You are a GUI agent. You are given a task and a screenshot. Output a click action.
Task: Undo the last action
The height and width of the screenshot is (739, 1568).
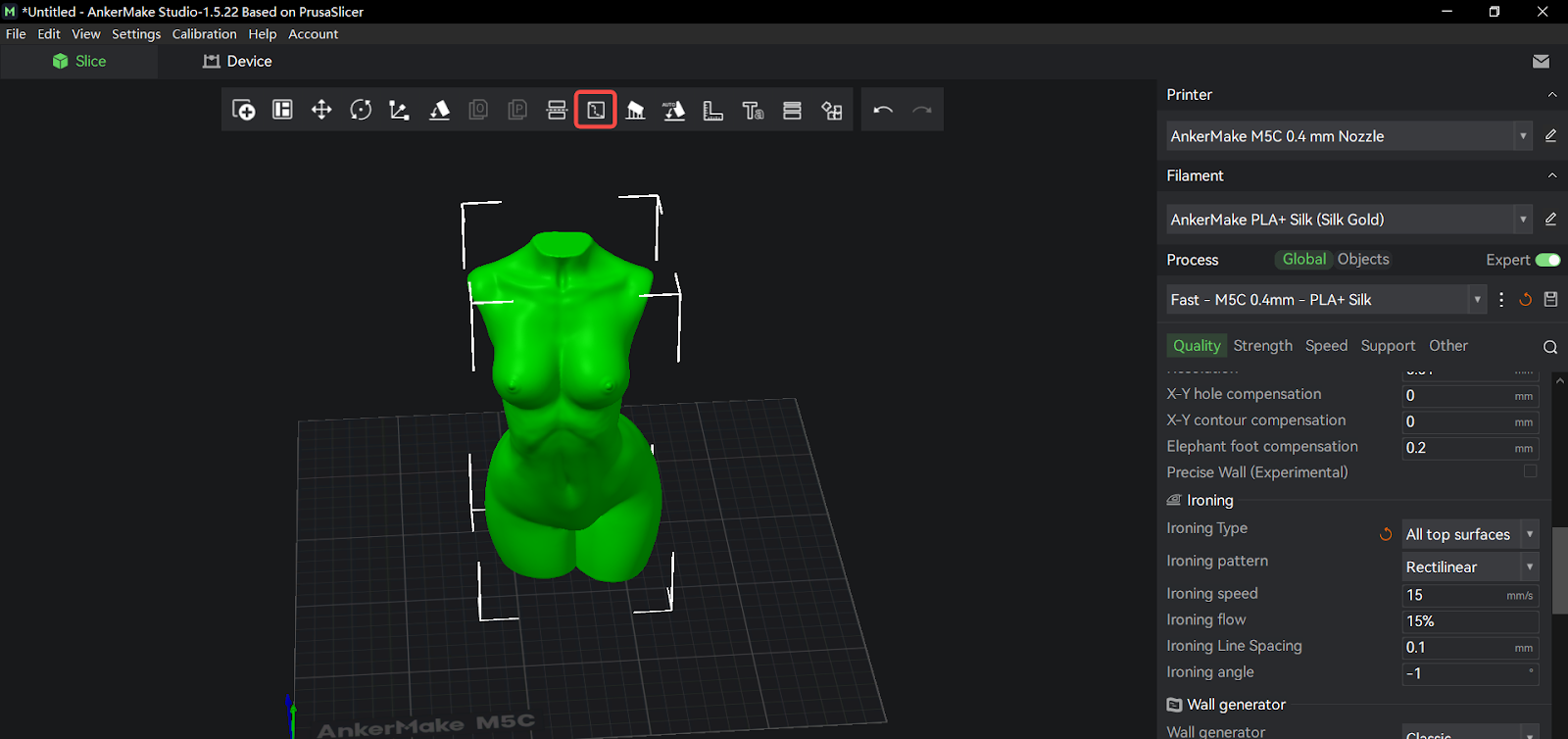pyautogui.click(x=883, y=110)
